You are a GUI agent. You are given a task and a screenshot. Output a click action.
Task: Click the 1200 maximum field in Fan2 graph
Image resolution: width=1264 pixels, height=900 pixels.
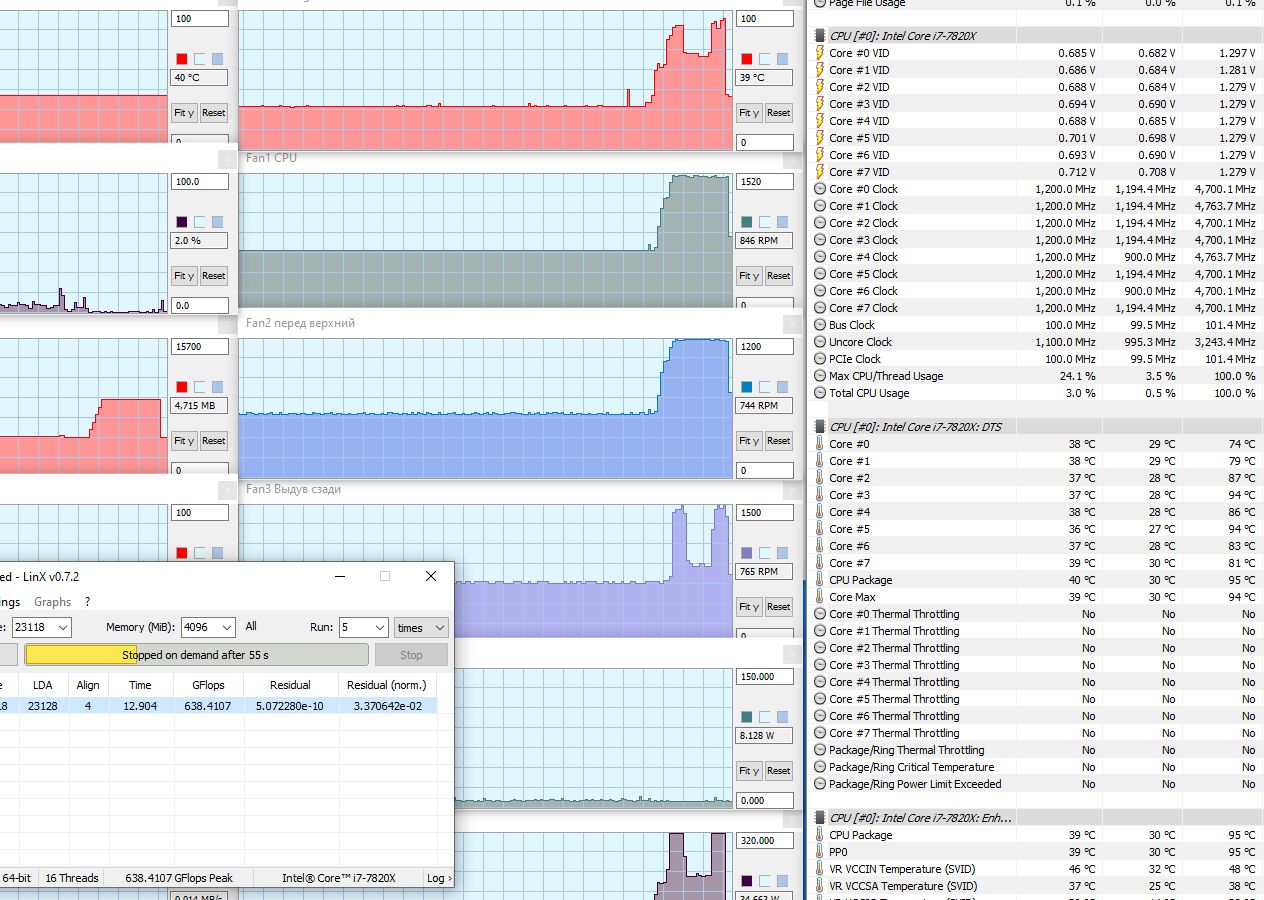point(764,347)
